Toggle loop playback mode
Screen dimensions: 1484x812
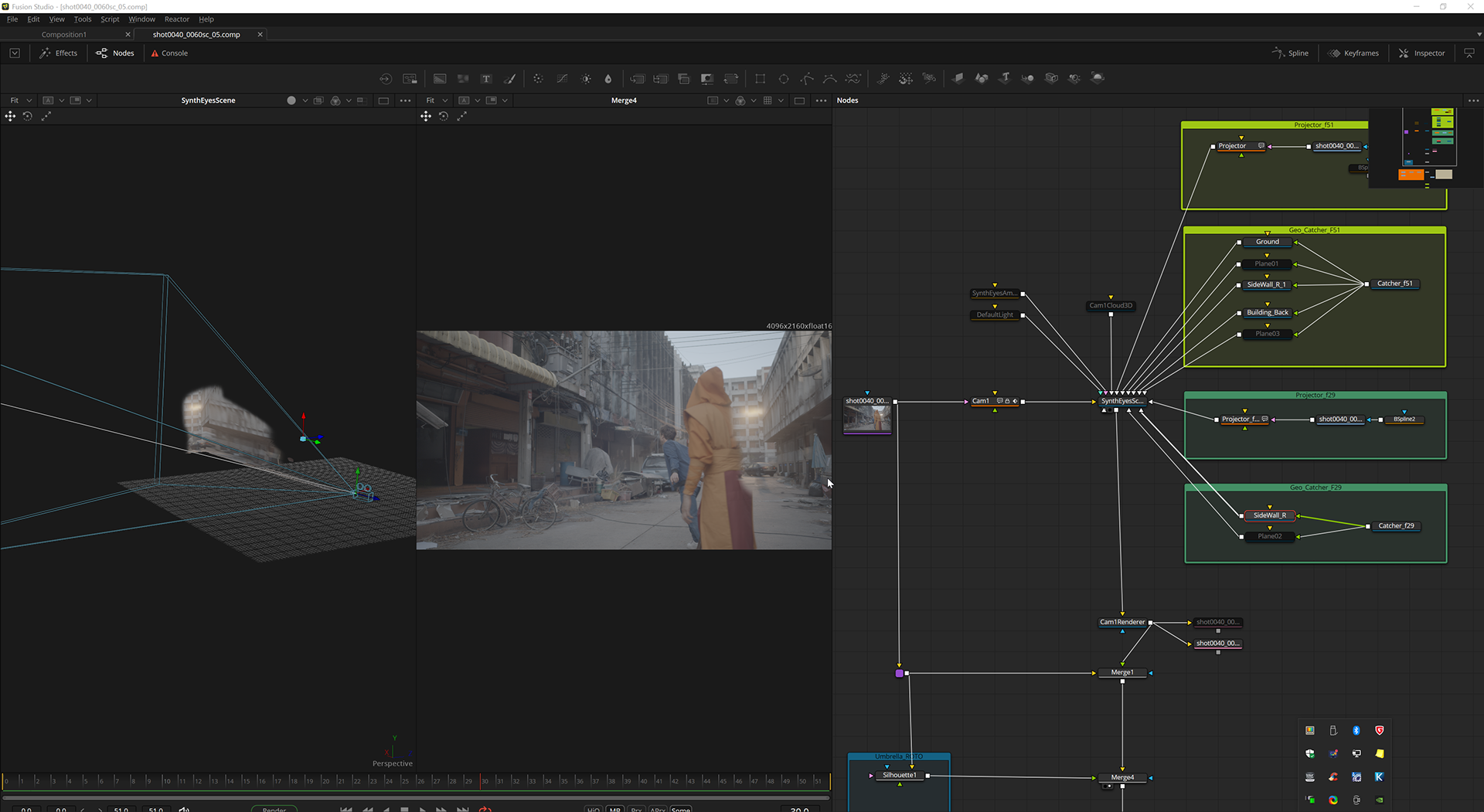click(485, 809)
